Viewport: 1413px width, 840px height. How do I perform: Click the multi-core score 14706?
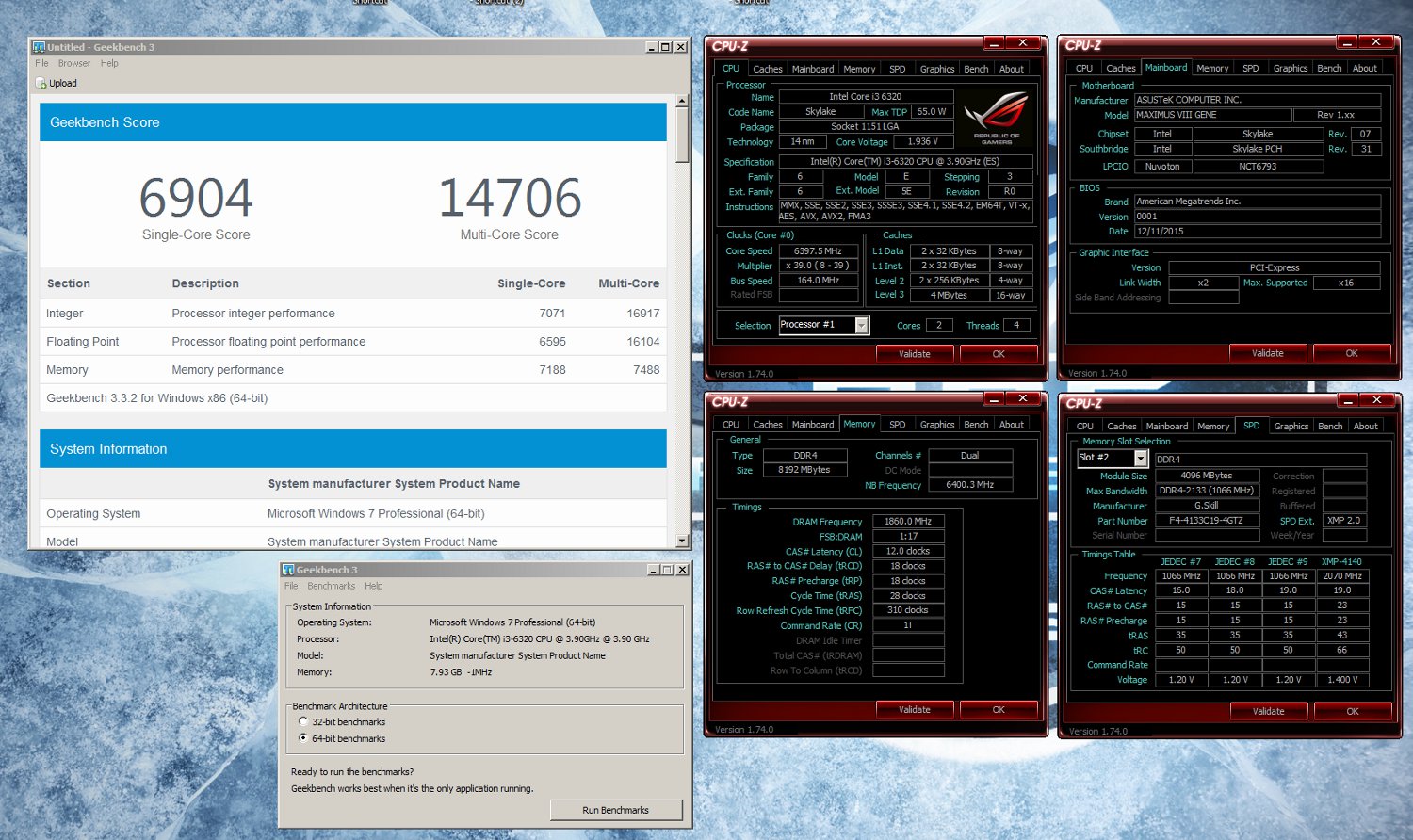tap(510, 198)
